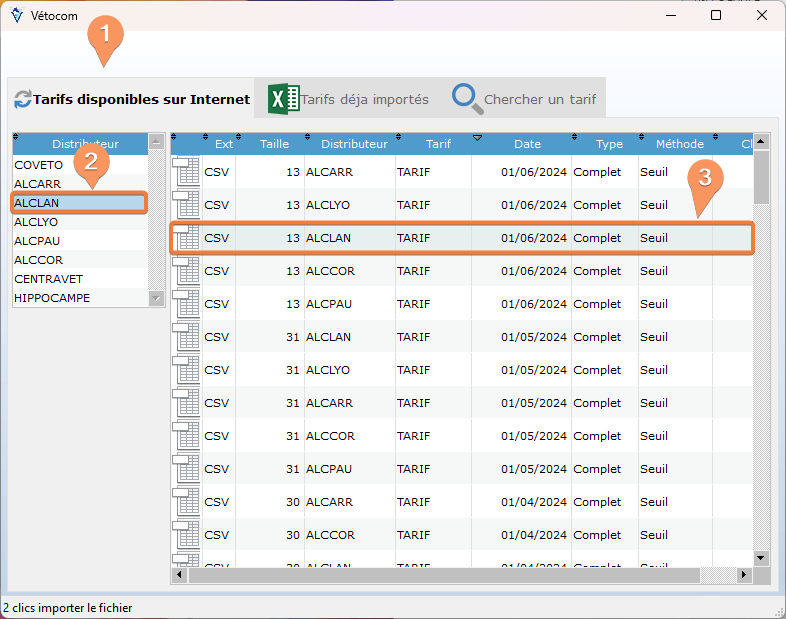
Task: Click table vertical scrollbar down arrow
Action: pos(761,558)
